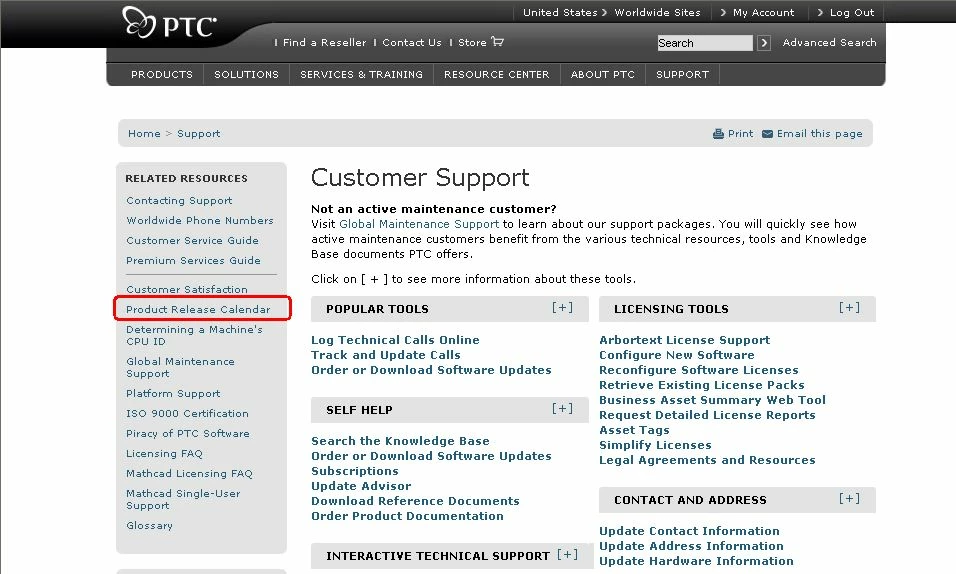Open Advanced Search
956x574 pixels.
point(829,42)
